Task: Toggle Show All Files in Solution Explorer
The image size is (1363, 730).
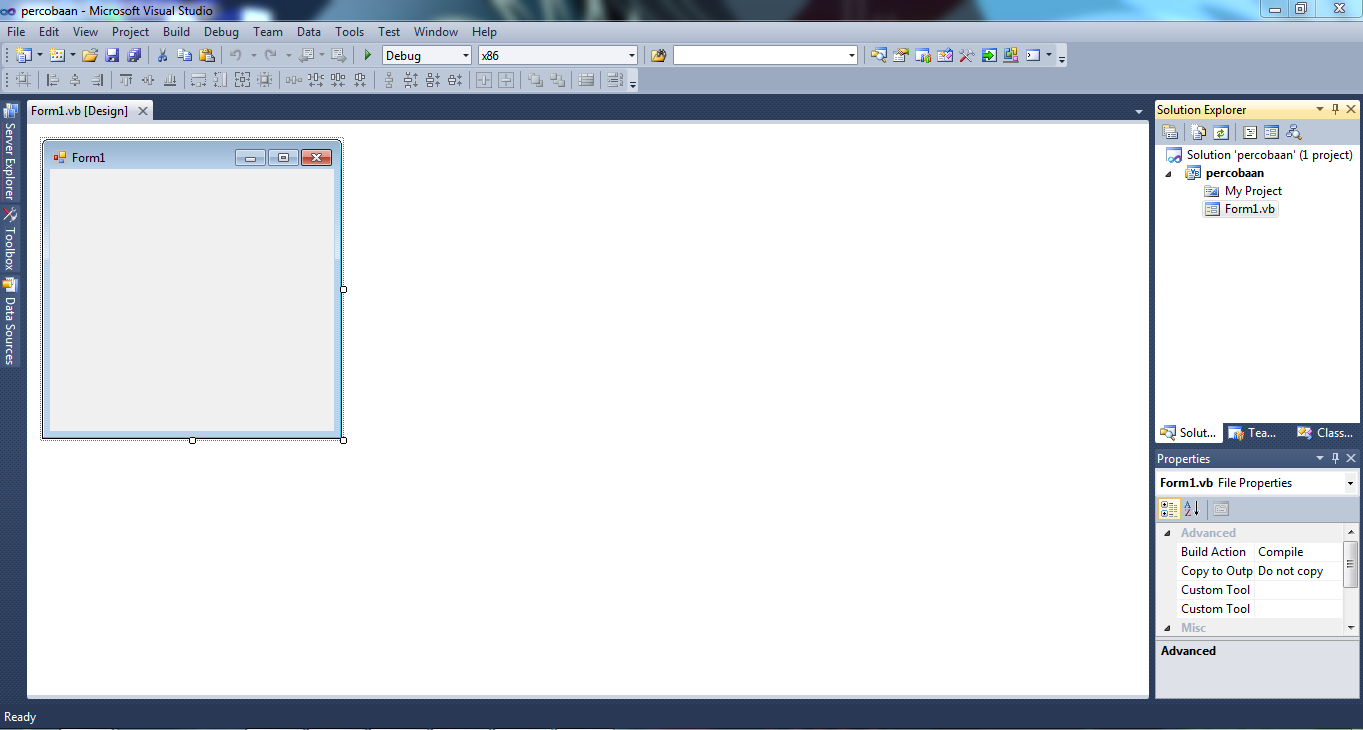Action: (x=1198, y=131)
